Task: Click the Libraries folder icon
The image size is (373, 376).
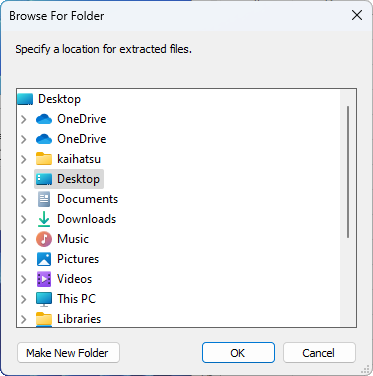Action: tap(44, 319)
